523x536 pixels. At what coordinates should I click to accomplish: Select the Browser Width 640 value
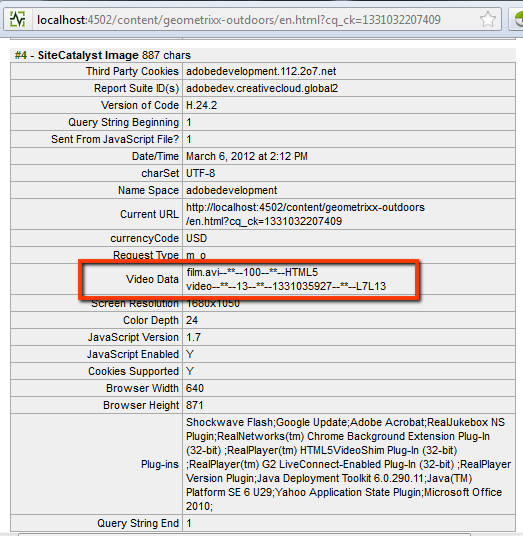pos(195,388)
